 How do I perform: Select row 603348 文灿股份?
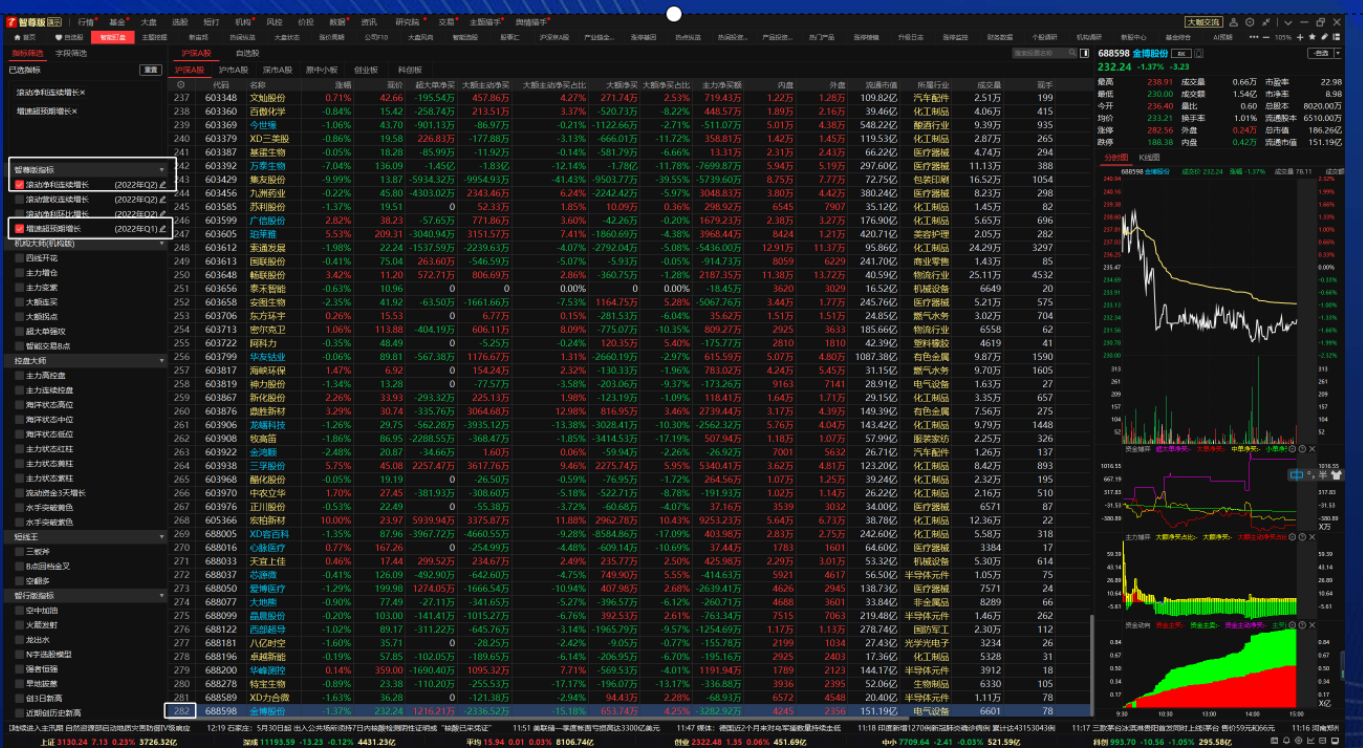(630, 97)
